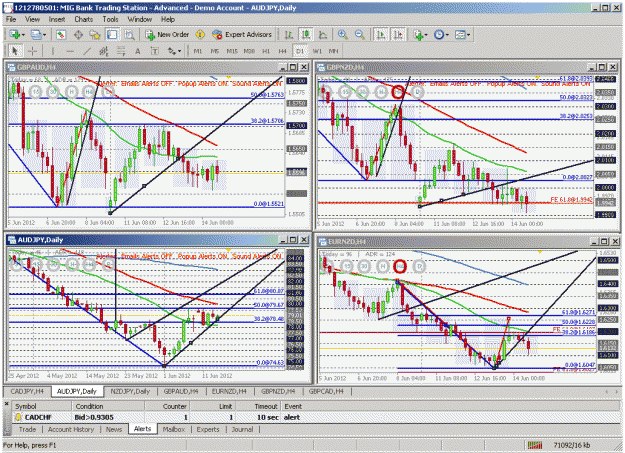Viewport: 625px width, 453px height.
Task: Open the Tools menu
Action: [x=110, y=19]
